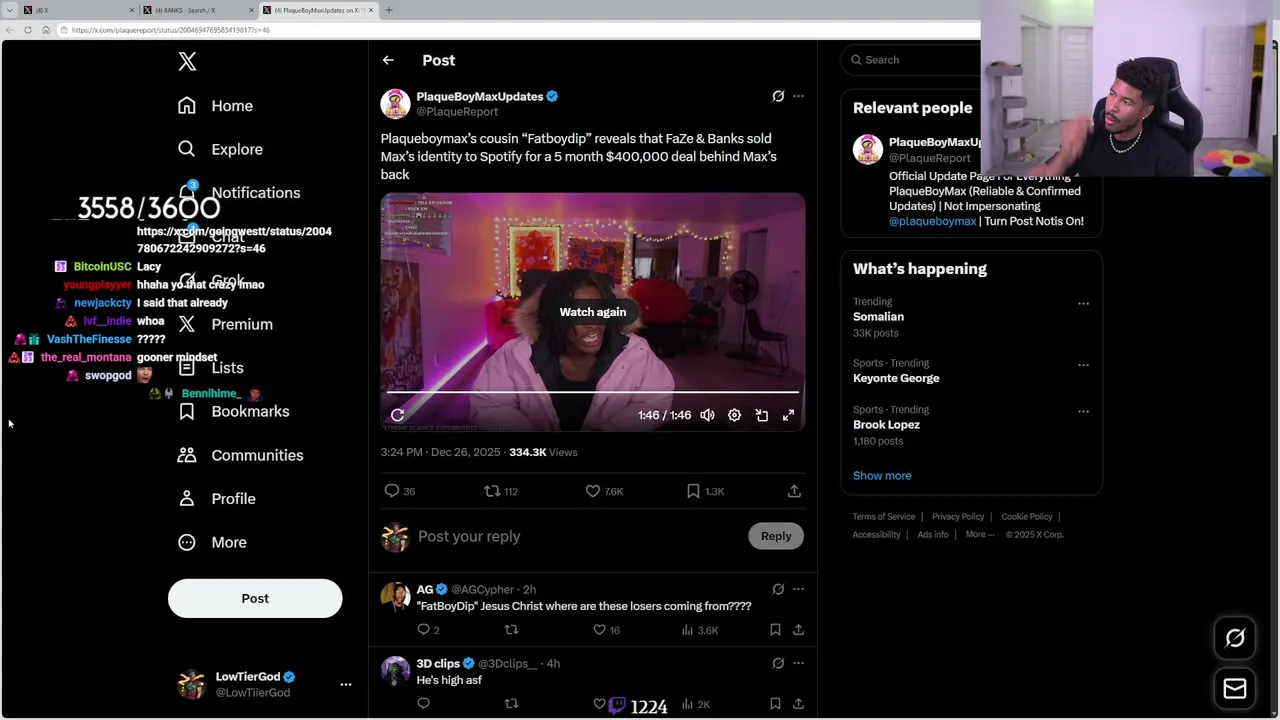Open LowTierGod account menu dots
1280x720 pixels.
pyautogui.click(x=346, y=684)
